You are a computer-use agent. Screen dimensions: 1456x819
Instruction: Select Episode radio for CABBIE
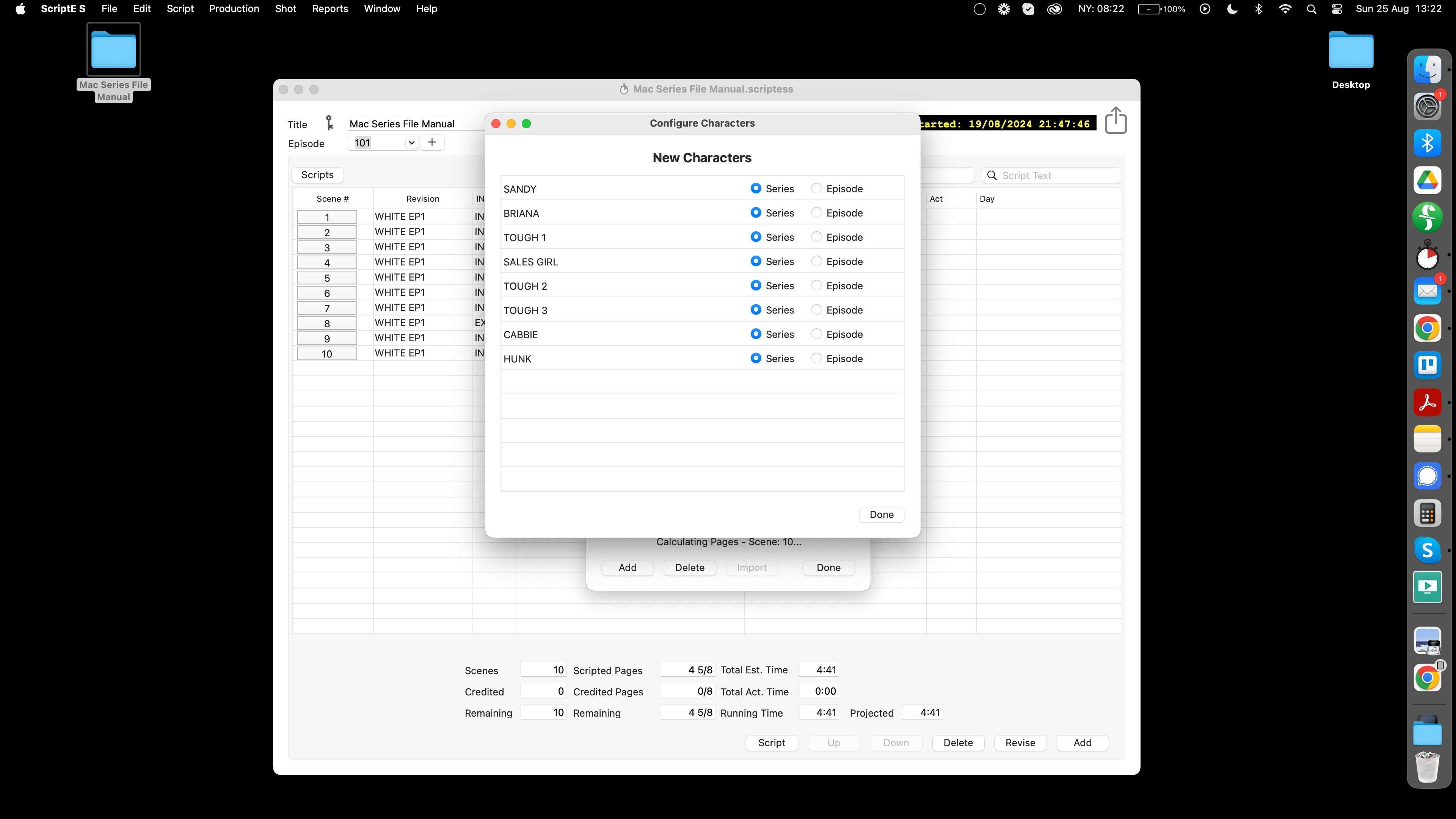tap(816, 334)
